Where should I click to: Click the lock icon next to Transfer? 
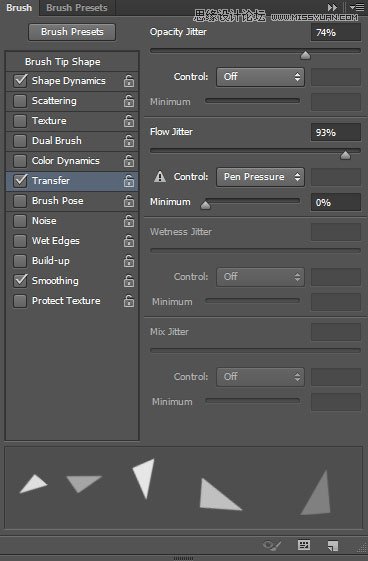tap(129, 181)
